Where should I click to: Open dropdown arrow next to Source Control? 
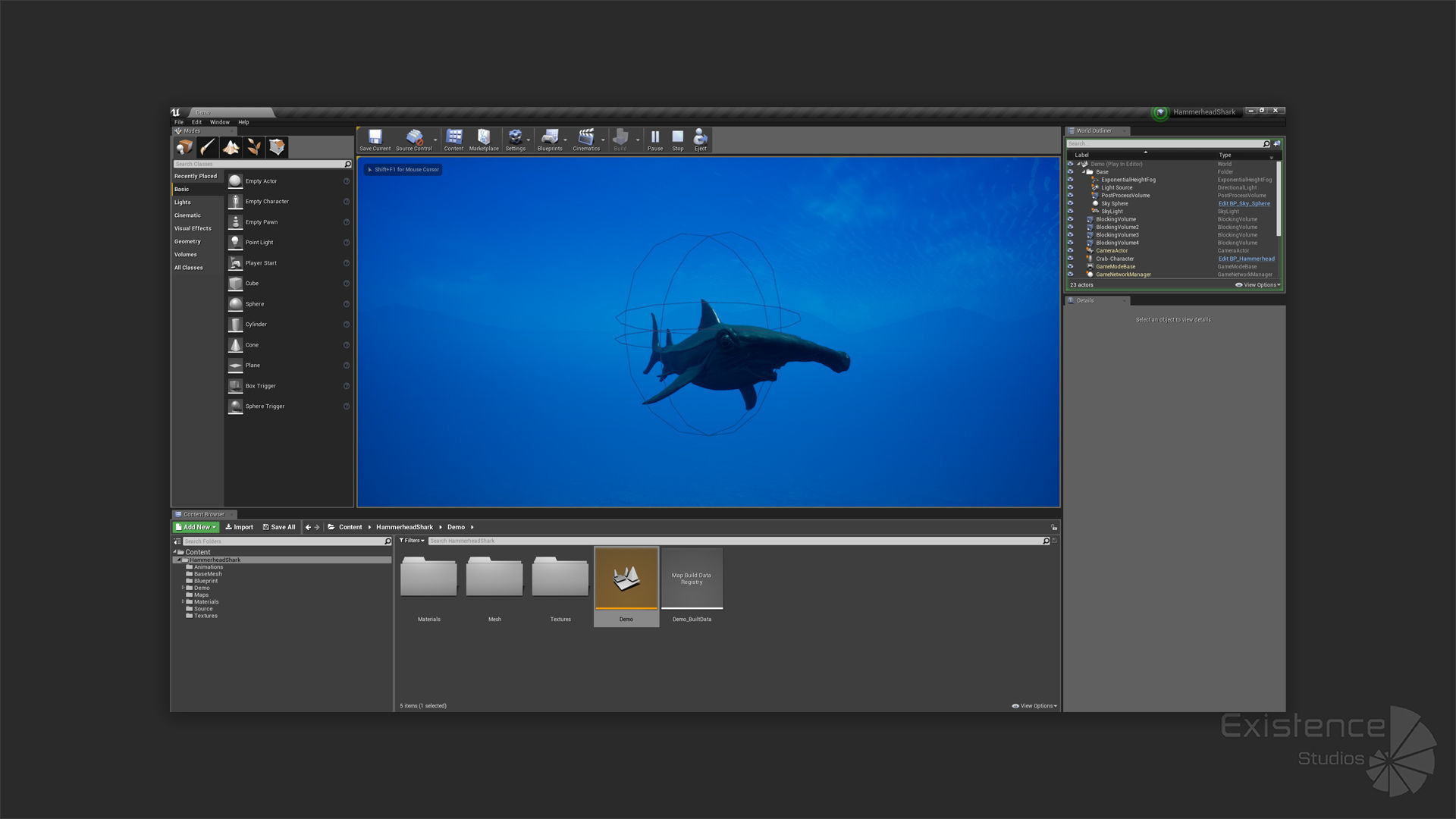435,140
